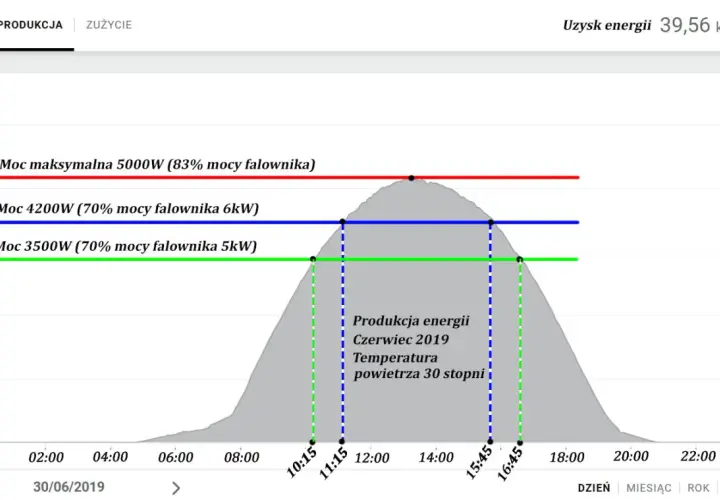Click the 10:15 point on green line
Image resolution: width=720 pixels, height=500 pixels.
coord(313,259)
